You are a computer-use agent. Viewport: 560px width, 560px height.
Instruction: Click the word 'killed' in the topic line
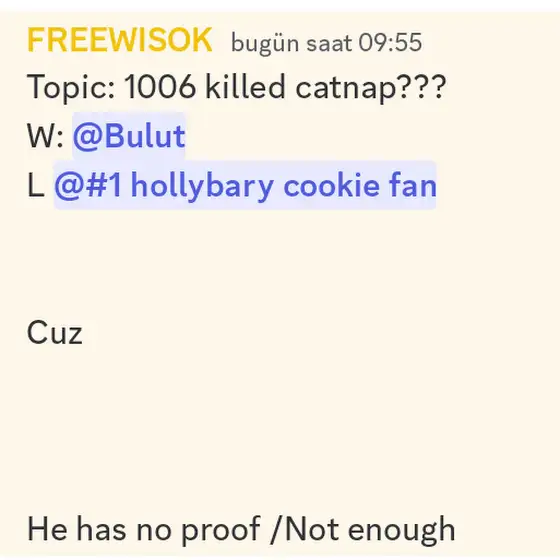point(245,86)
